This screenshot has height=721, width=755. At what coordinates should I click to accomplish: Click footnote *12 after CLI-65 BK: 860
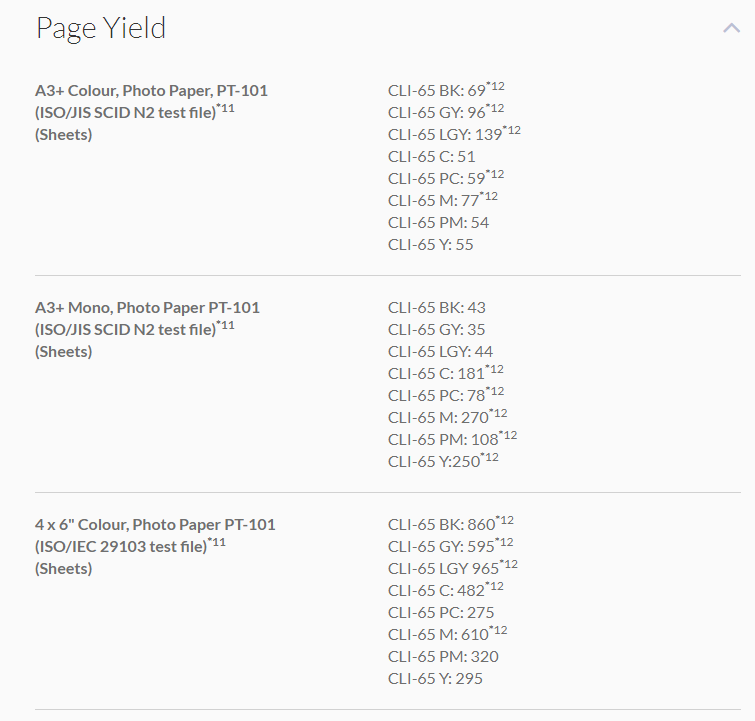(x=505, y=521)
